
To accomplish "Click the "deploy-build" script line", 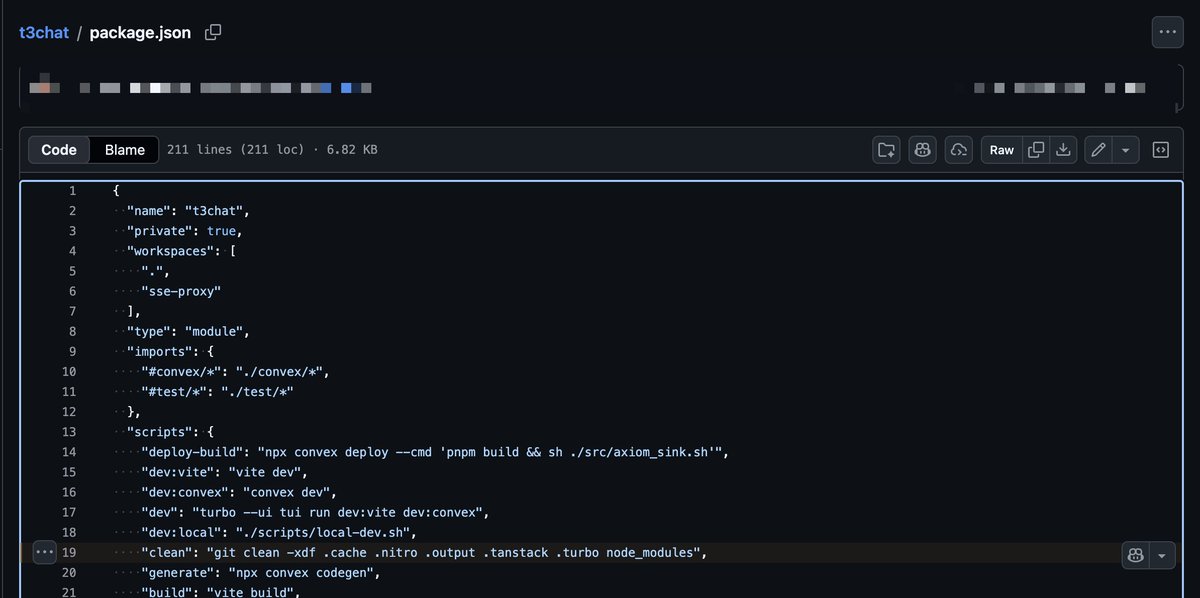I will click(435, 452).
